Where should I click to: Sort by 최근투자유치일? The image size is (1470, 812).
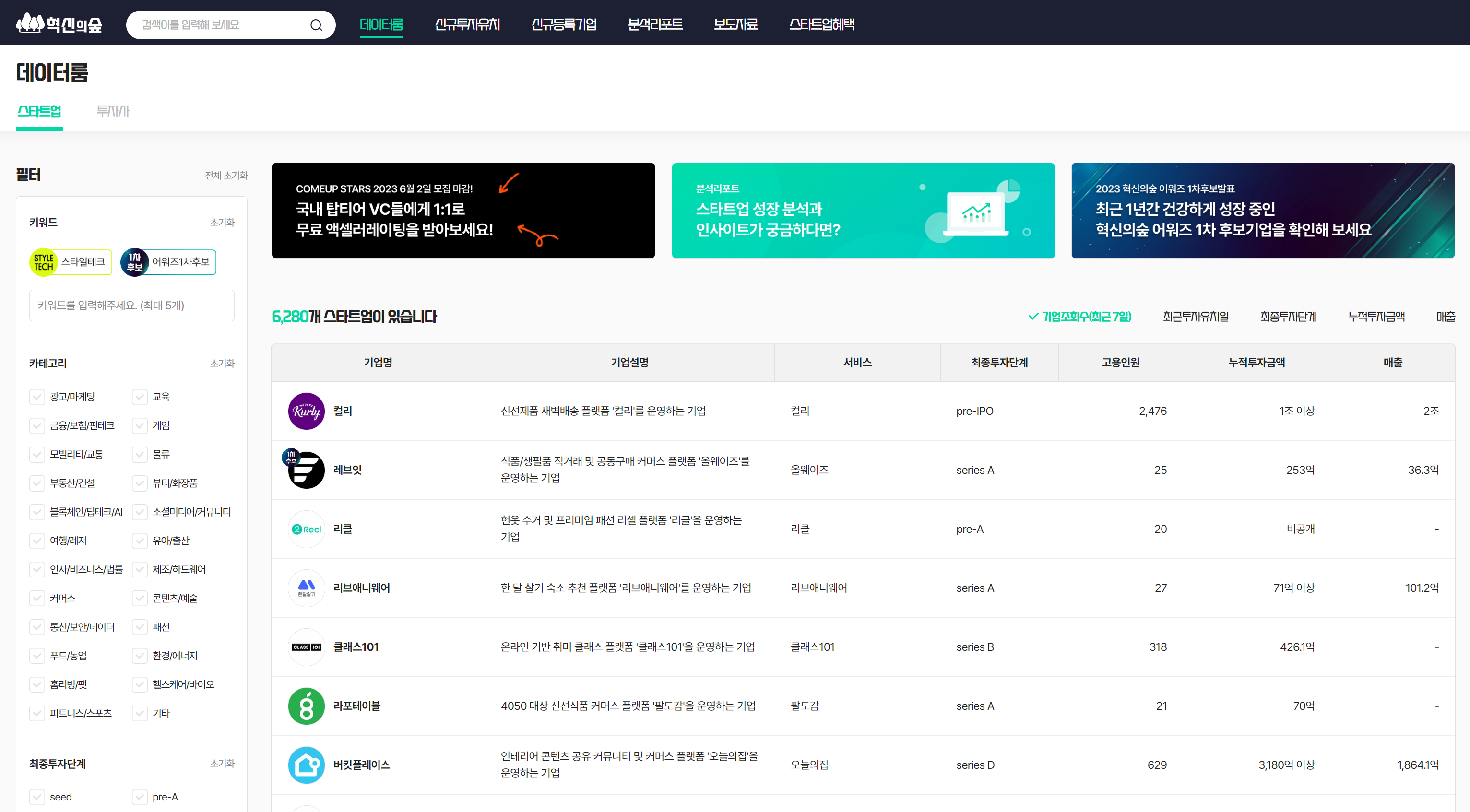click(1196, 317)
